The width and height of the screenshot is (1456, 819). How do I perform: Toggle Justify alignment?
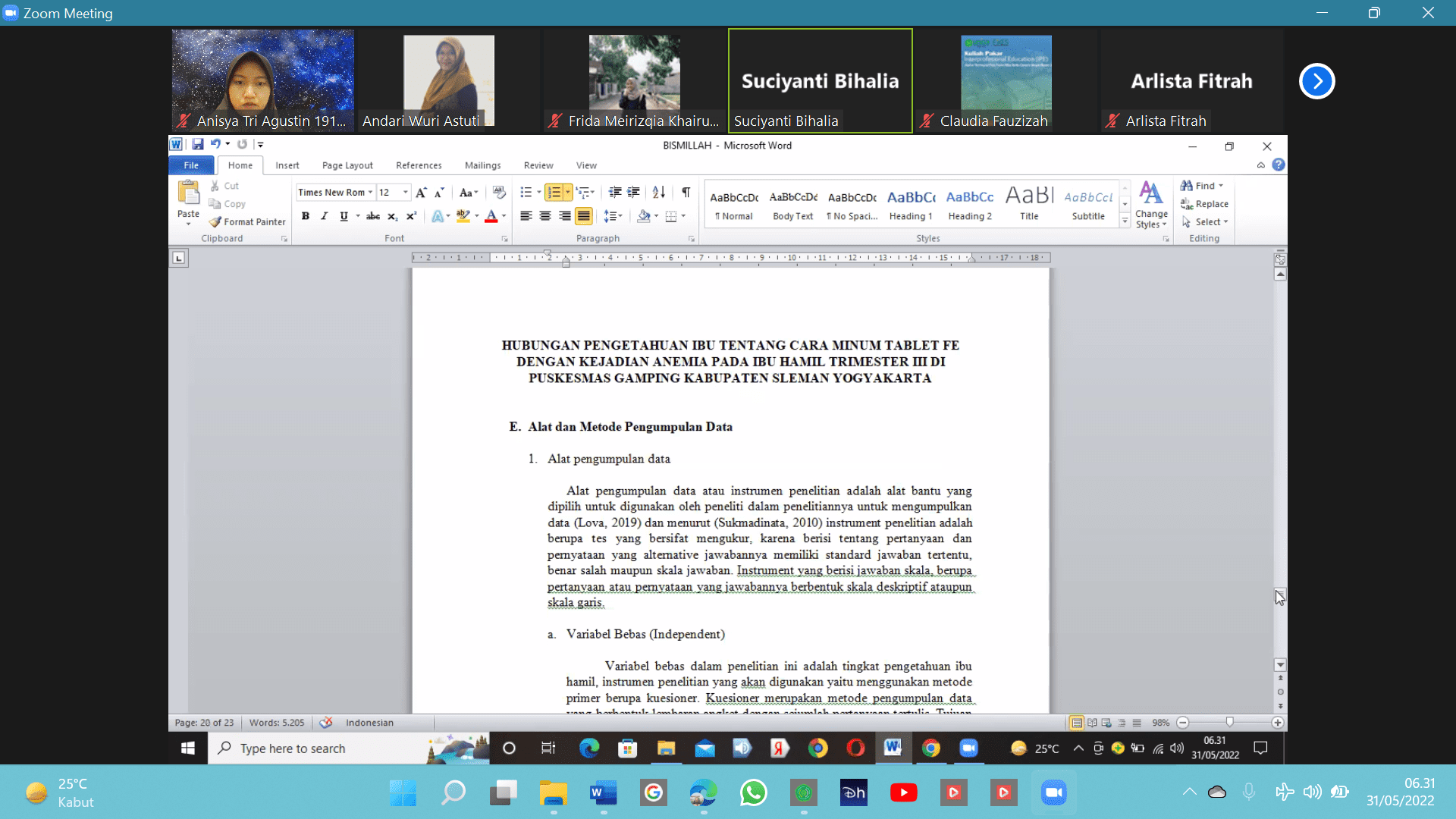584,216
